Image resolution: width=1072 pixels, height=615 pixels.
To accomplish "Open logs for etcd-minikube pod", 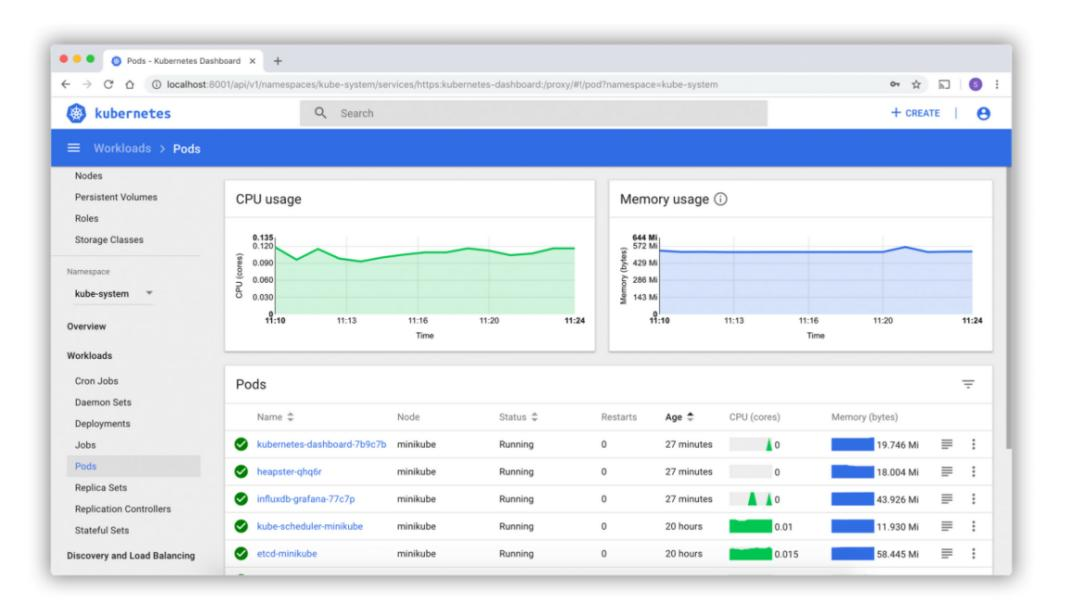I will tap(947, 554).
